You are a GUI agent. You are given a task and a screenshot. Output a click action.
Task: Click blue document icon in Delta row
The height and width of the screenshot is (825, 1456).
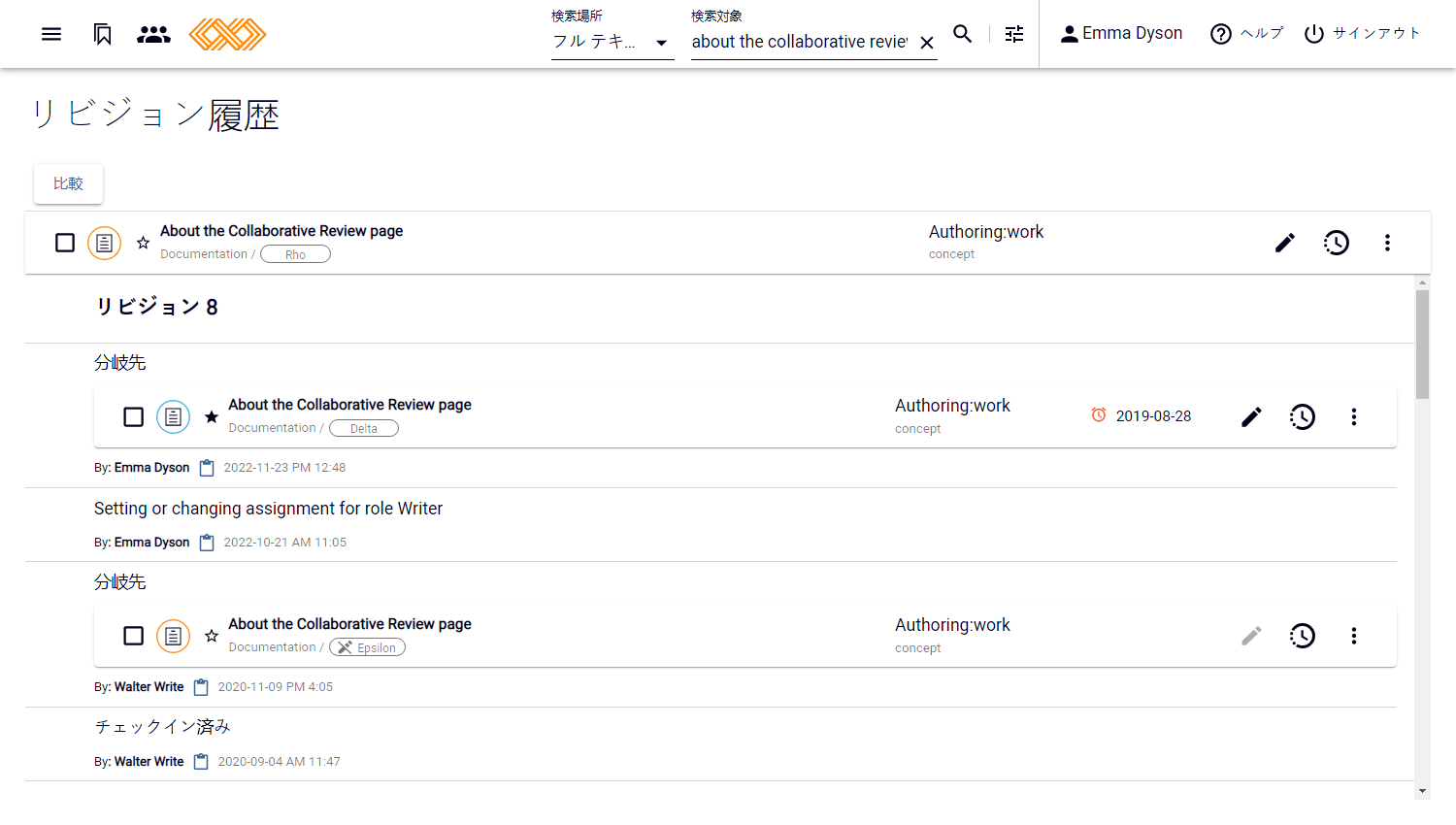click(173, 417)
